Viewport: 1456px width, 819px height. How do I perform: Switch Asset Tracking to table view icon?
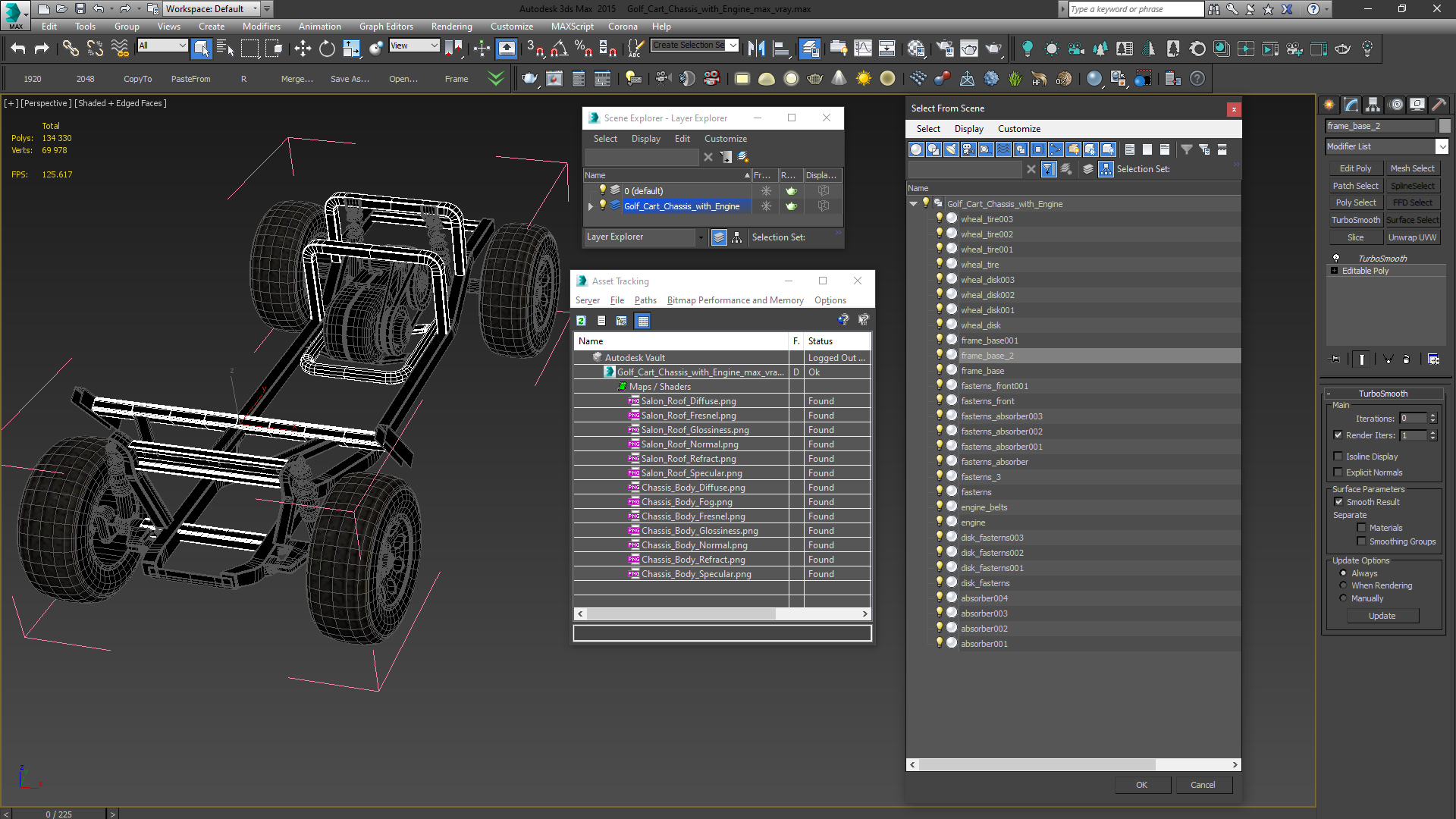(x=643, y=321)
